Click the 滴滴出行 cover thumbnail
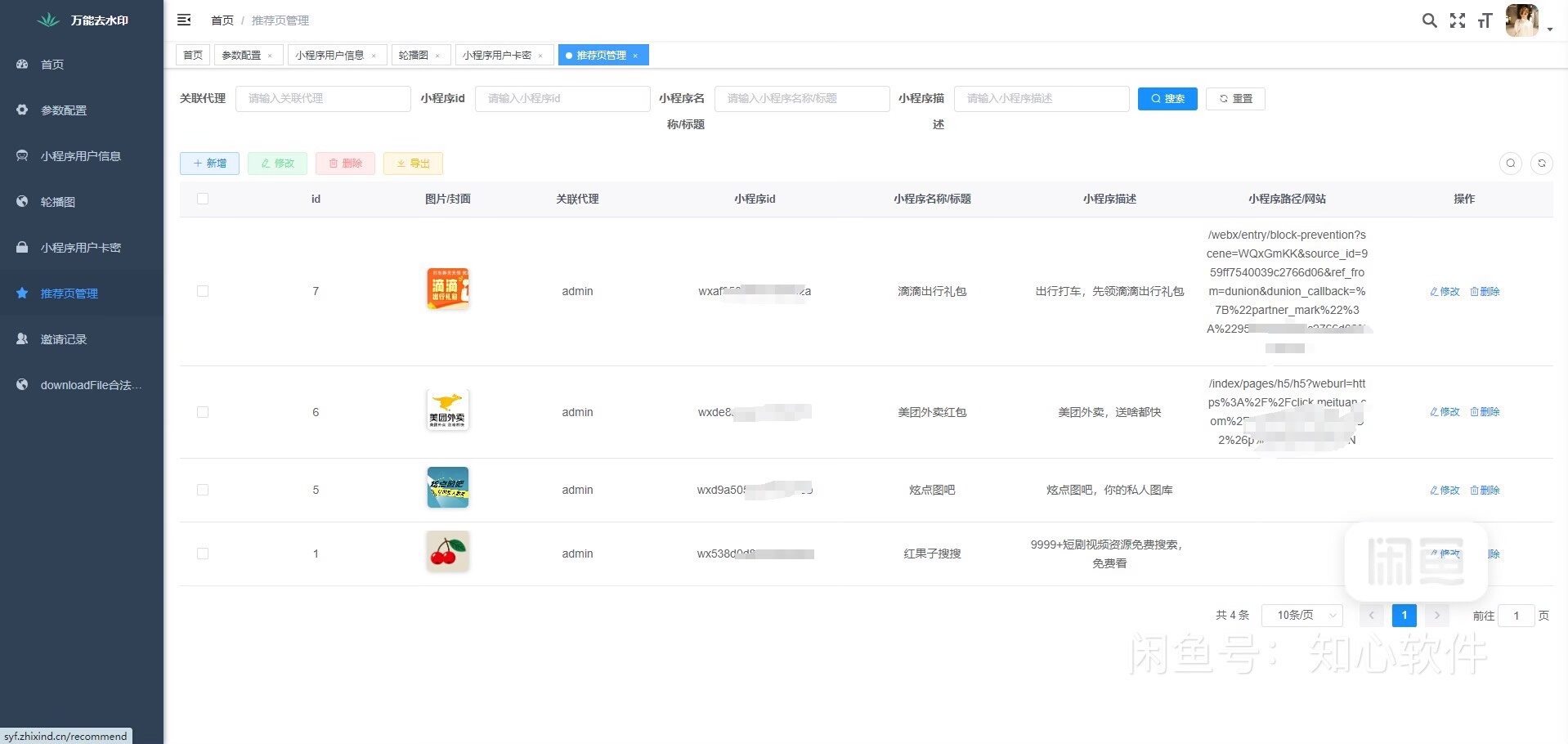 (x=447, y=289)
